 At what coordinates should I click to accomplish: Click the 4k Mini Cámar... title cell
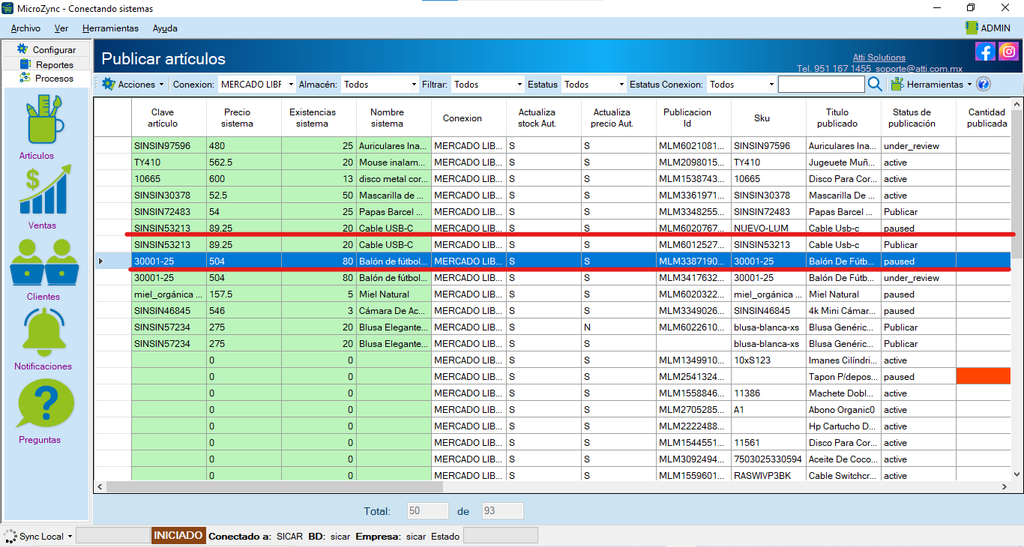[843, 311]
